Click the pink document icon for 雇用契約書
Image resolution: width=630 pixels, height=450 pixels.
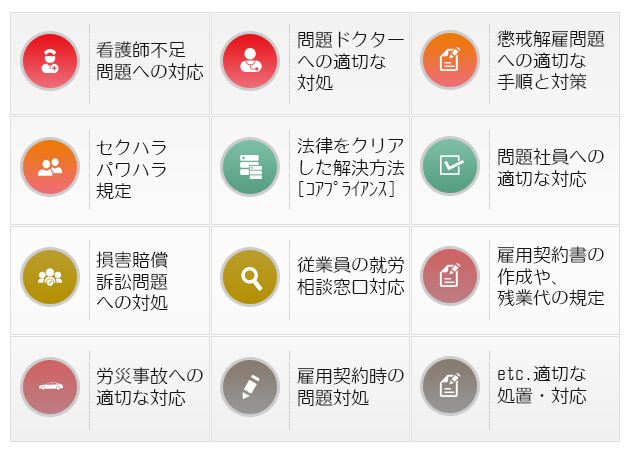(450, 276)
